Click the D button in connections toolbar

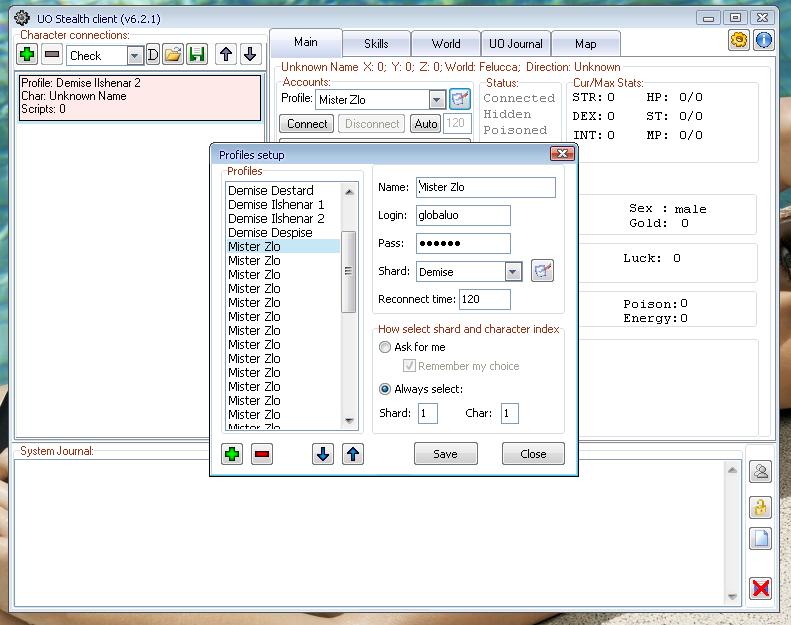(x=153, y=54)
